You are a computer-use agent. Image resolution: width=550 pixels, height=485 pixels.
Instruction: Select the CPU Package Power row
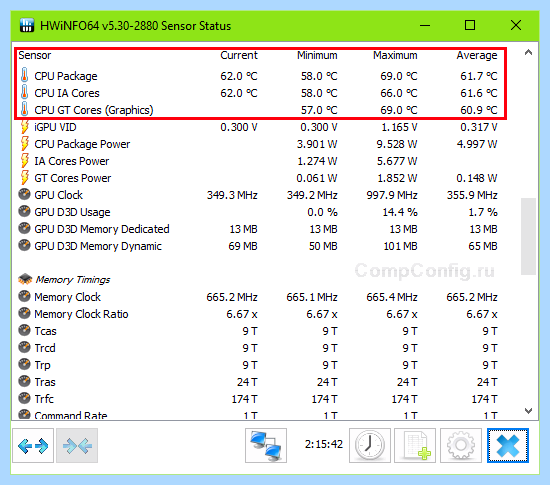click(x=258, y=144)
